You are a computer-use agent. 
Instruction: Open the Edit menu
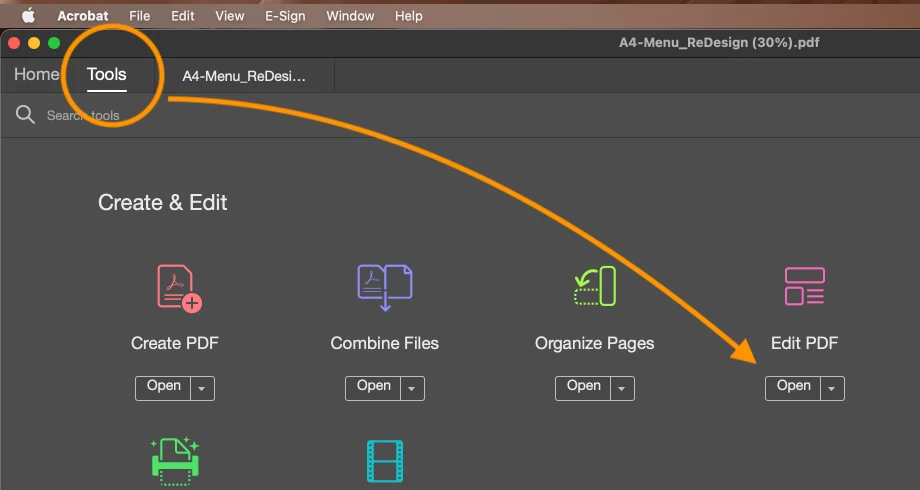click(x=182, y=16)
